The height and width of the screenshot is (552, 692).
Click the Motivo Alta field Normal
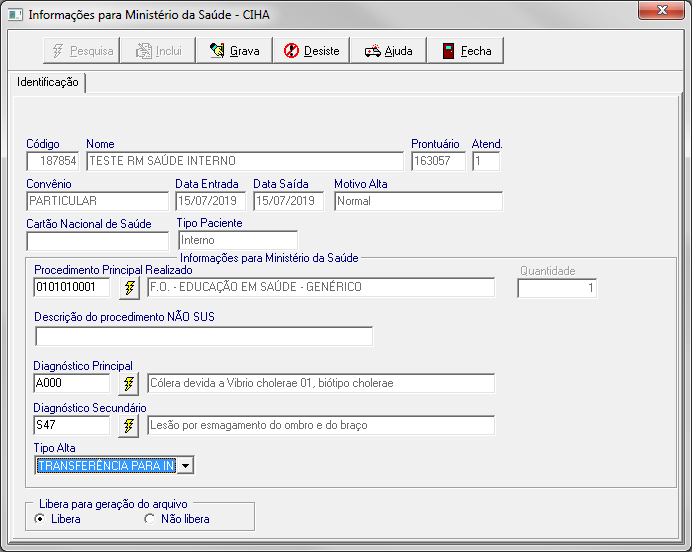[418, 201]
